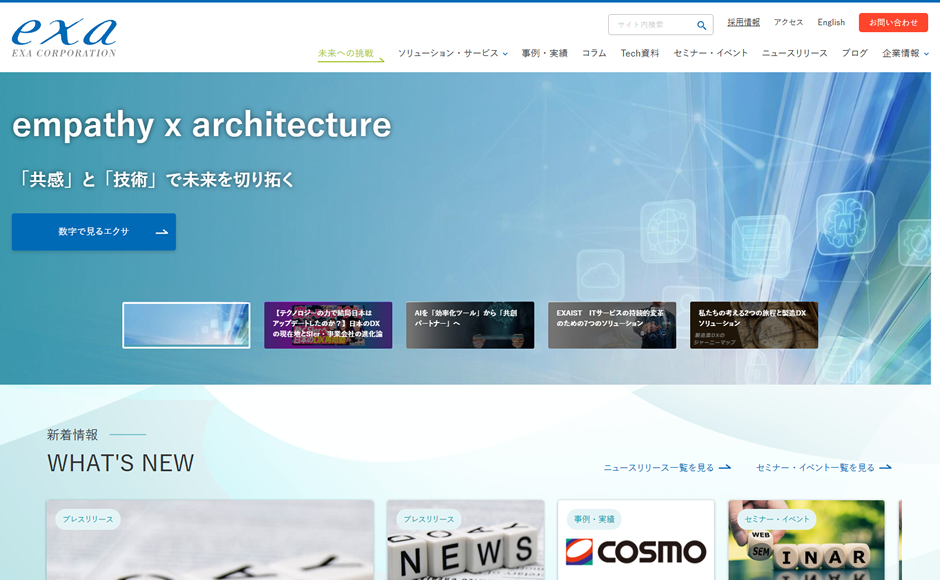
Task: Select the EXAIST ITサービス carousel thumbnail
Action: click(612, 325)
